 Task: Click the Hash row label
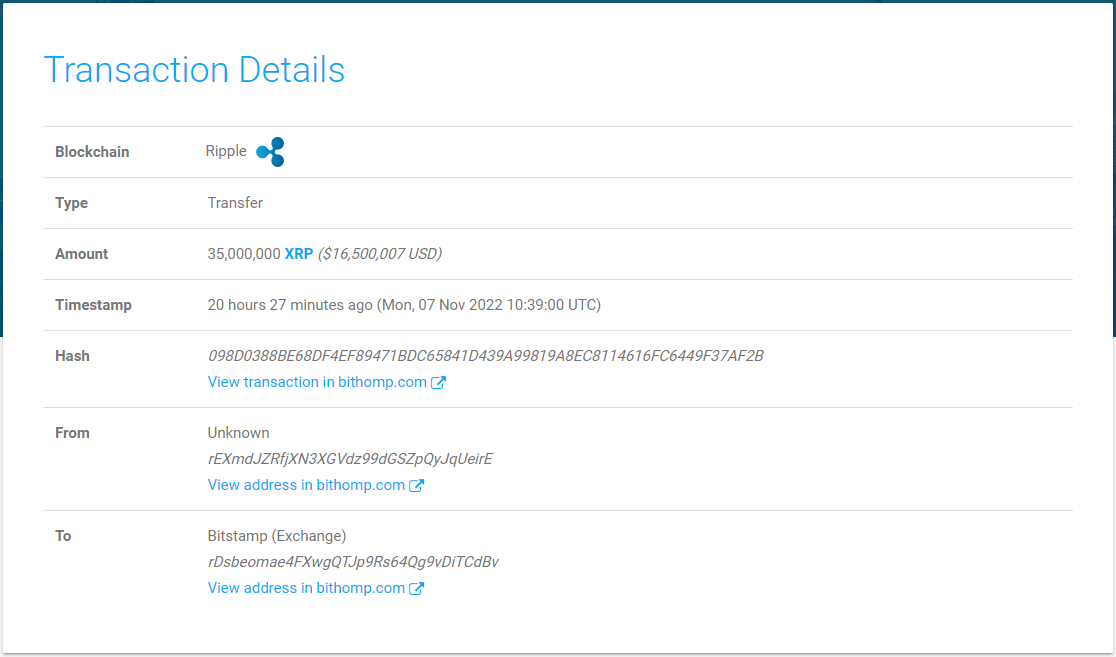pyautogui.click(x=72, y=356)
